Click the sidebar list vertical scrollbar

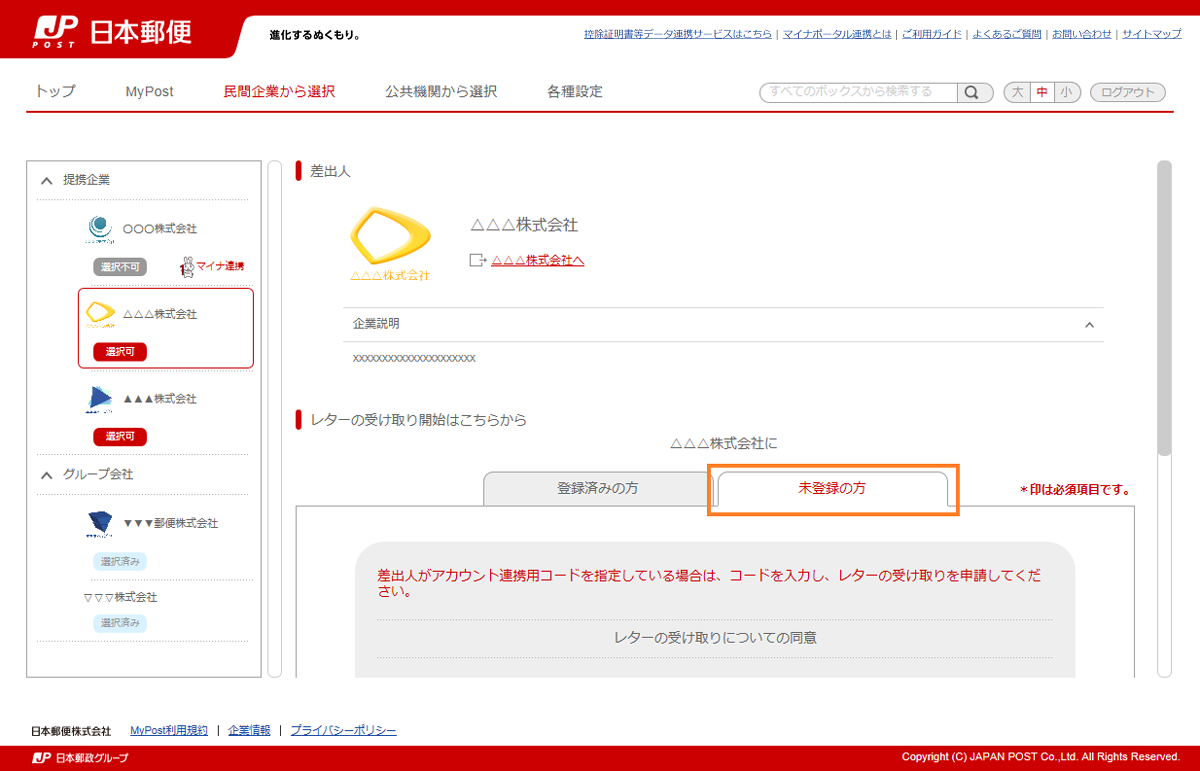[275, 418]
